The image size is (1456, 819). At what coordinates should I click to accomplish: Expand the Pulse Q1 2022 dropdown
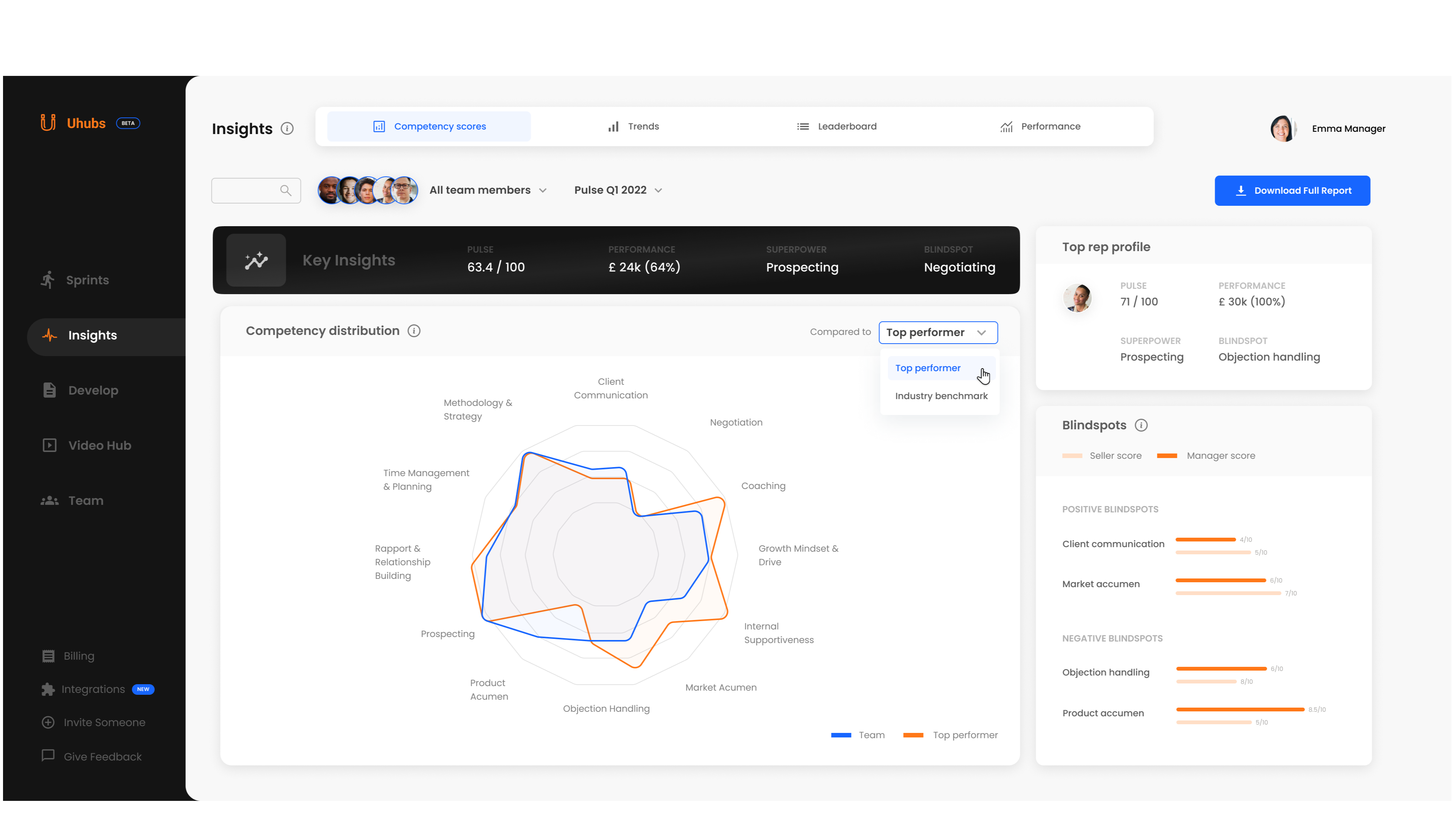tap(618, 190)
